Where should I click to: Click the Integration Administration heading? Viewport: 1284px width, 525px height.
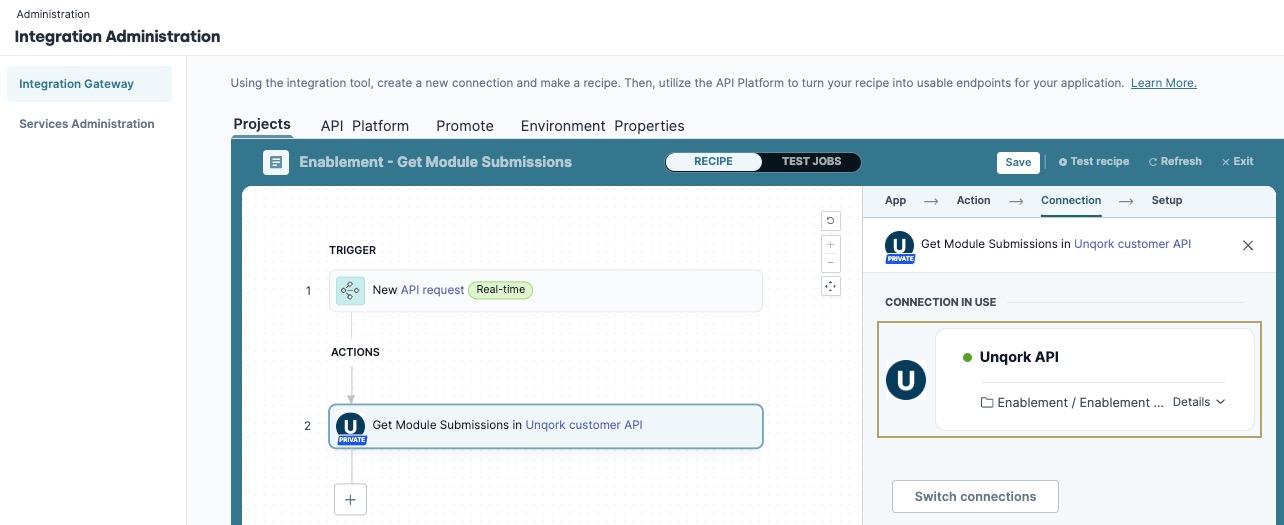coord(117,37)
